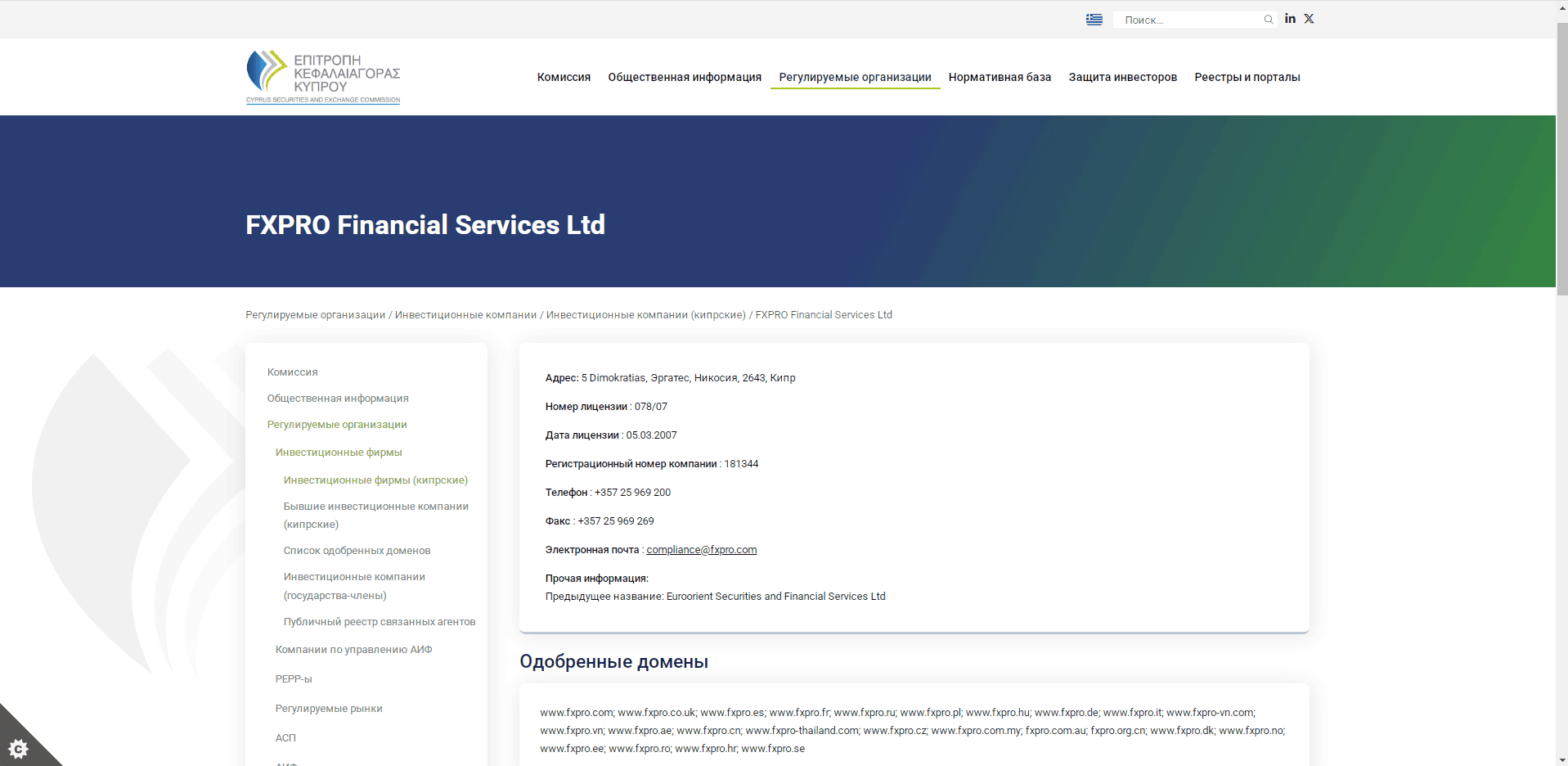Click phone number +357 25 969 200
1568x766 pixels.
[x=632, y=493]
